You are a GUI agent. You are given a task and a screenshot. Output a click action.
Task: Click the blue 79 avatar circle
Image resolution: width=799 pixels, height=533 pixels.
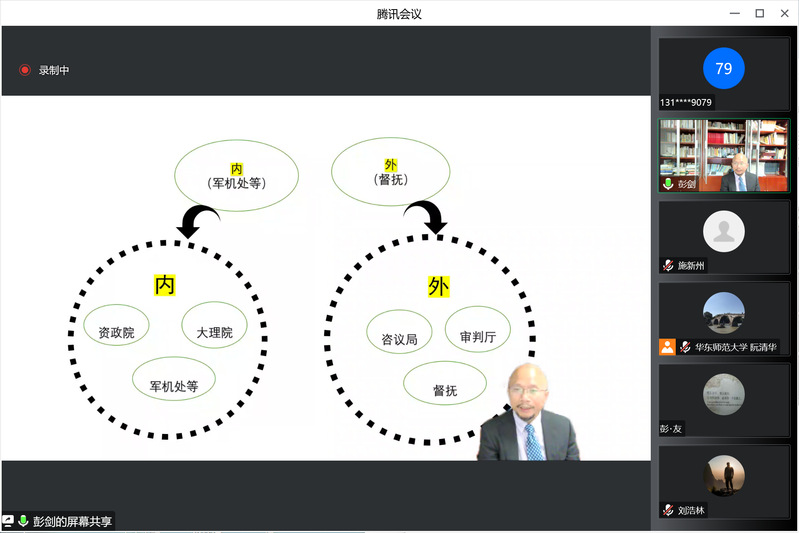pos(723,69)
